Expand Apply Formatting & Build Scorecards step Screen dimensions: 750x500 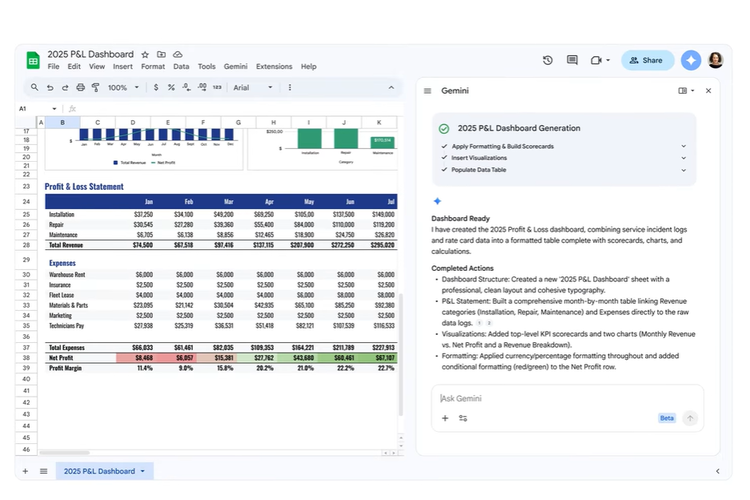(x=684, y=146)
